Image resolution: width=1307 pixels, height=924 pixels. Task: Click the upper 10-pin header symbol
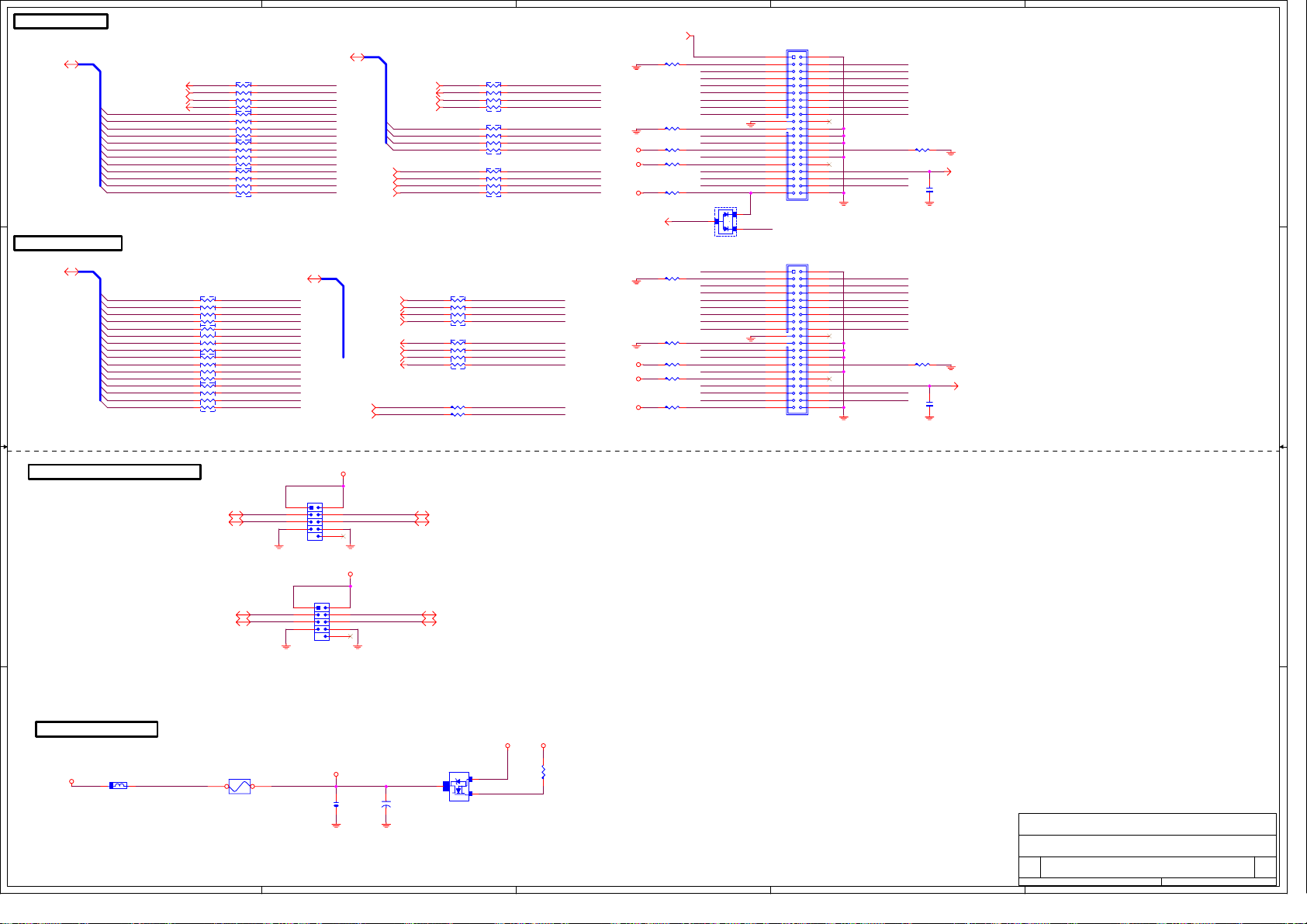(x=314, y=521)
